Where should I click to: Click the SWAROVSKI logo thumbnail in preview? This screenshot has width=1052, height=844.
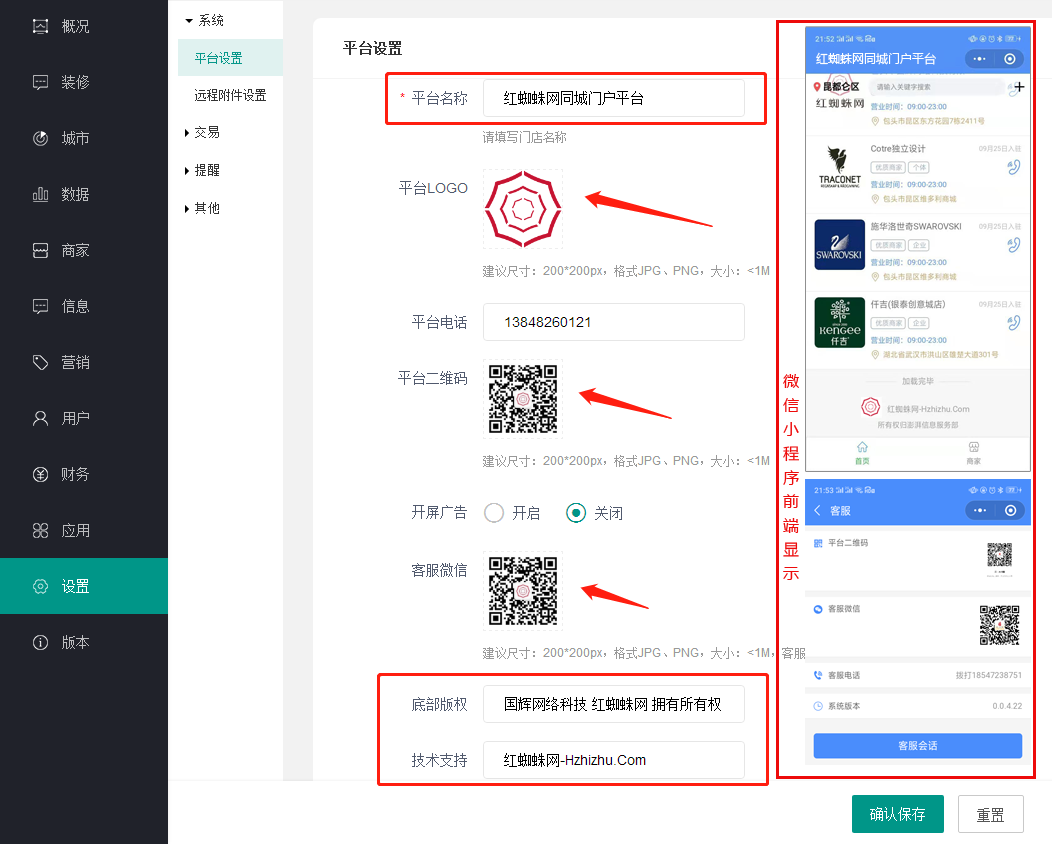(x=839, y=245)
